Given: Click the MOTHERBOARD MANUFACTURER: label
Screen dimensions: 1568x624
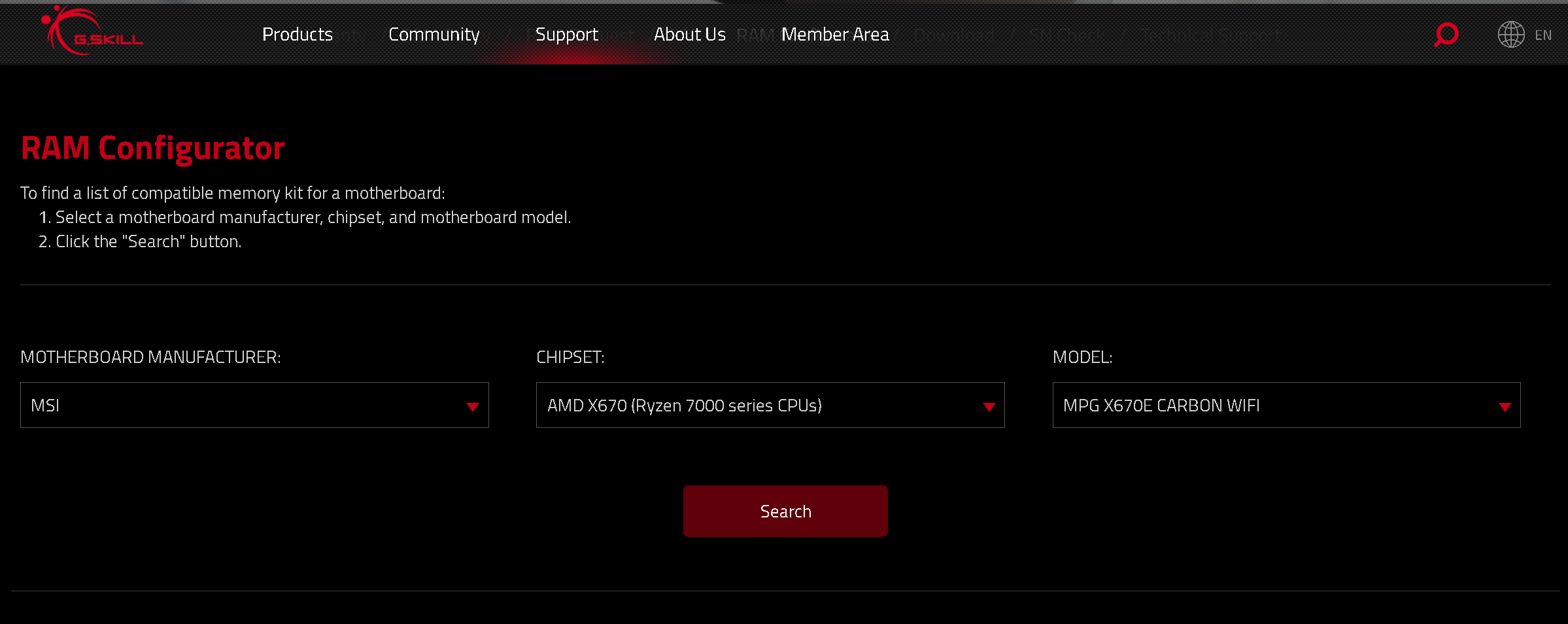Looking at the screenshot, I should coord(150,357).
